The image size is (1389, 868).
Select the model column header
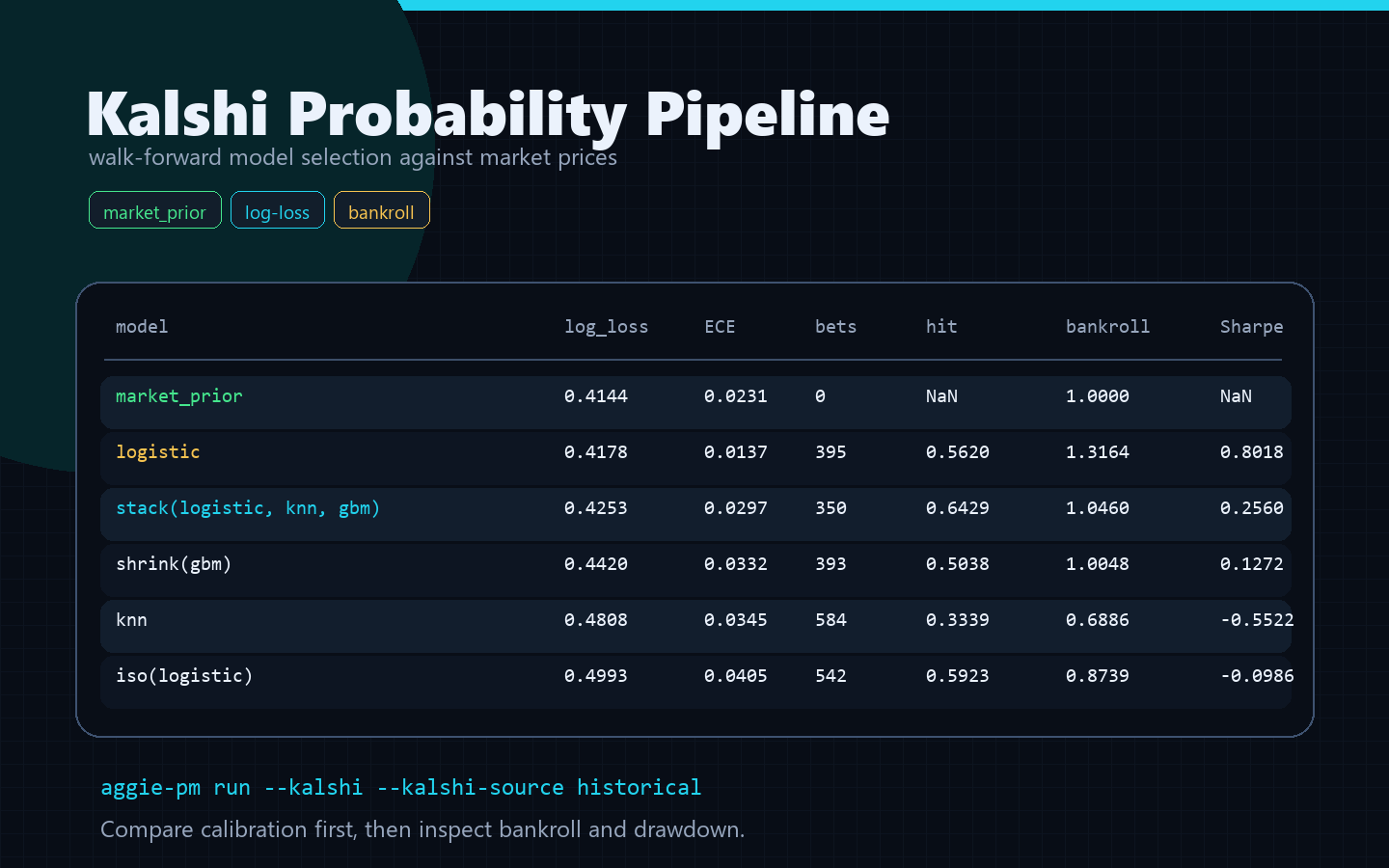[x=142, y=327]
